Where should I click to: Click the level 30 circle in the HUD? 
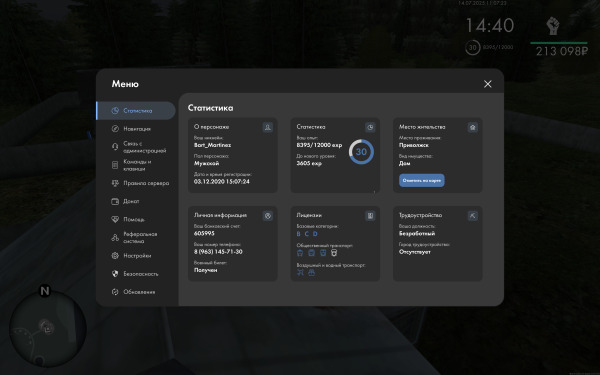[x=473, y=47]
